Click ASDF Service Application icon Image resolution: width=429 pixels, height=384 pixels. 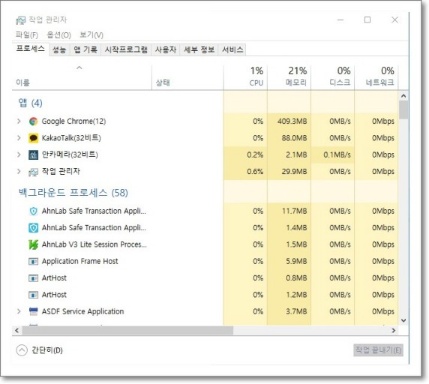33,311
